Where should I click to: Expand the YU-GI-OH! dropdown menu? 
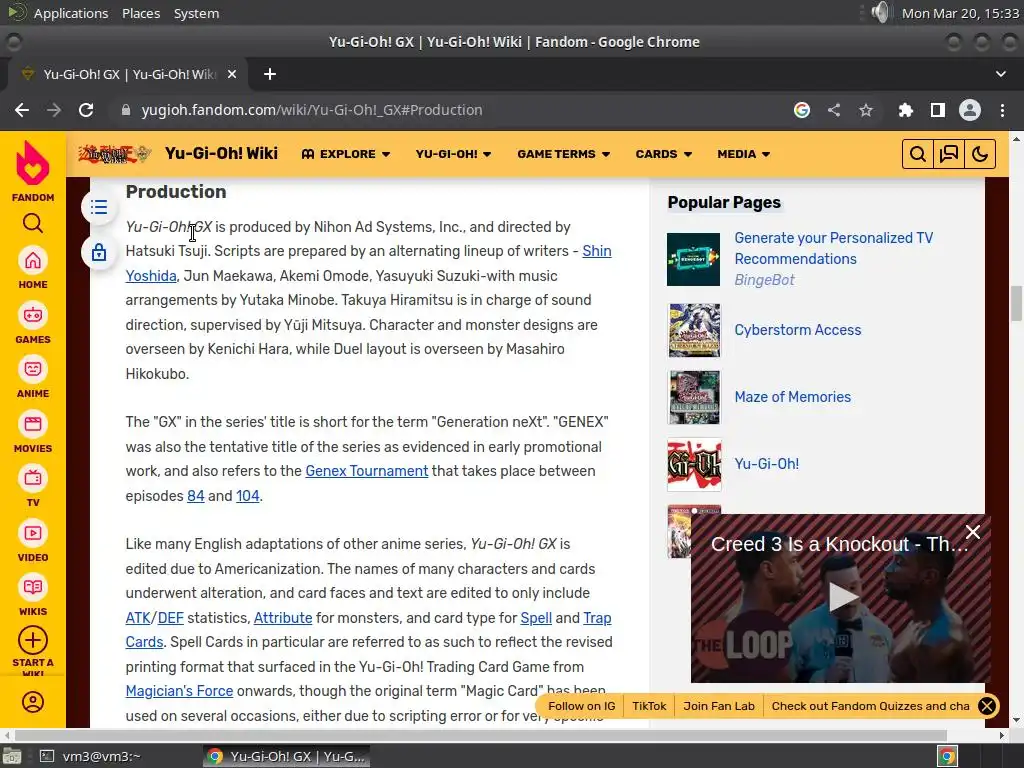453,154
